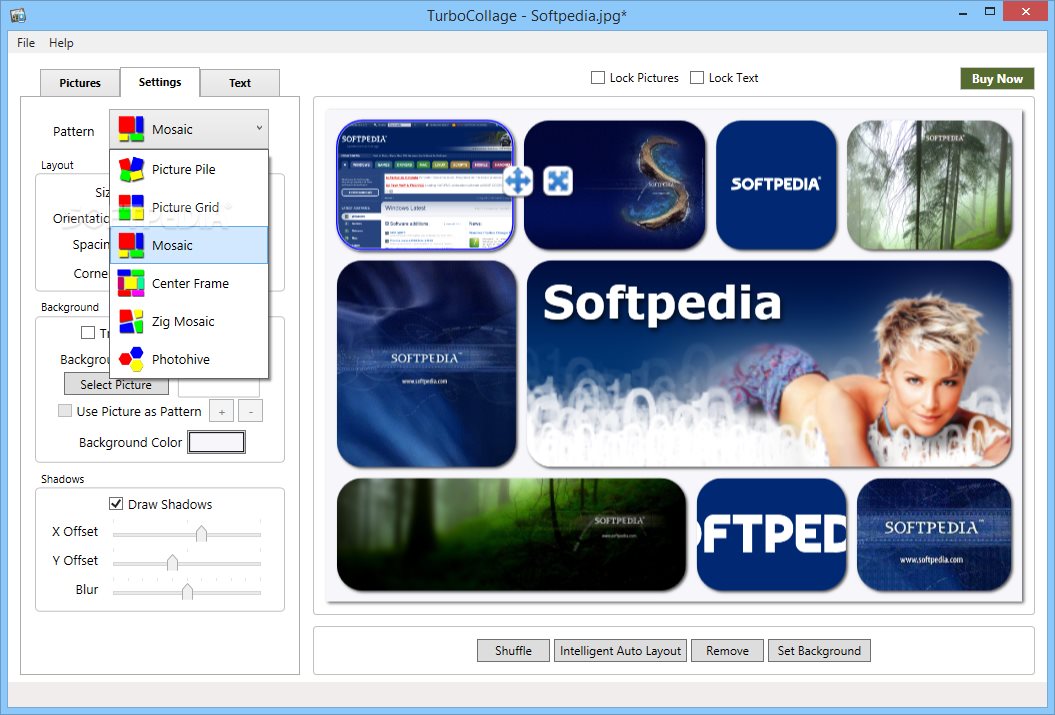Viewport: 1055px width, 715px height.
Task: Click the Select Picture button
Action: [116, 385]
